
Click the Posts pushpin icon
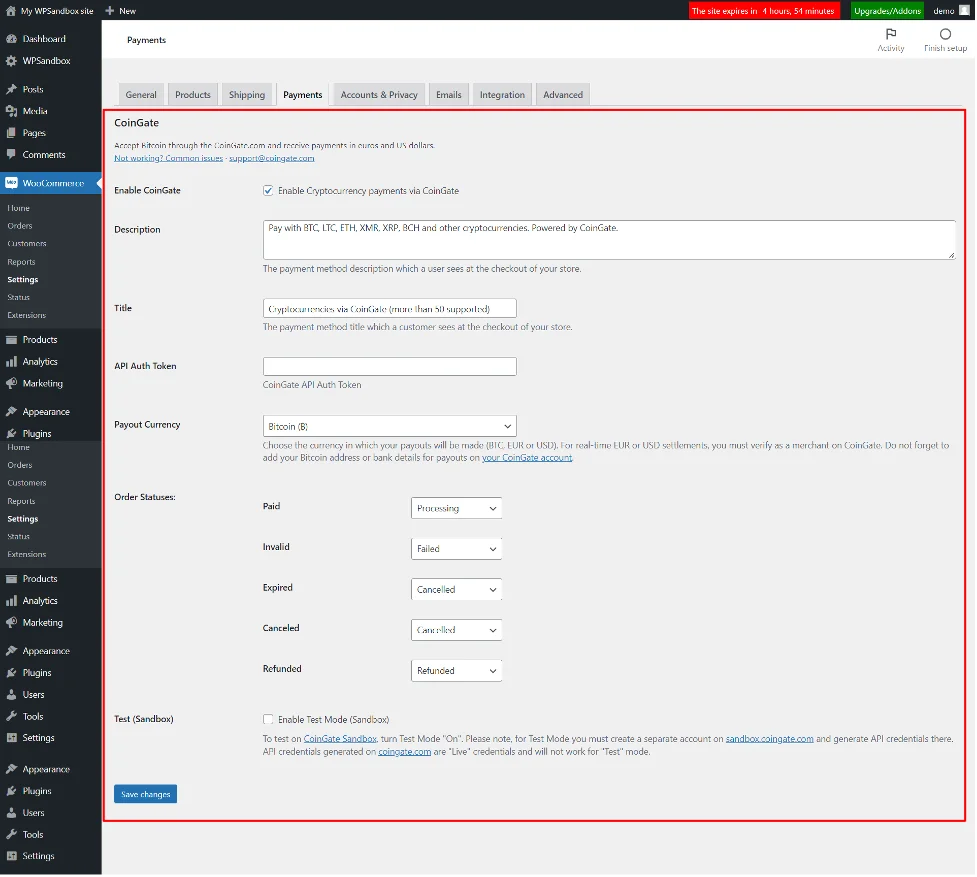click(11, 89)
